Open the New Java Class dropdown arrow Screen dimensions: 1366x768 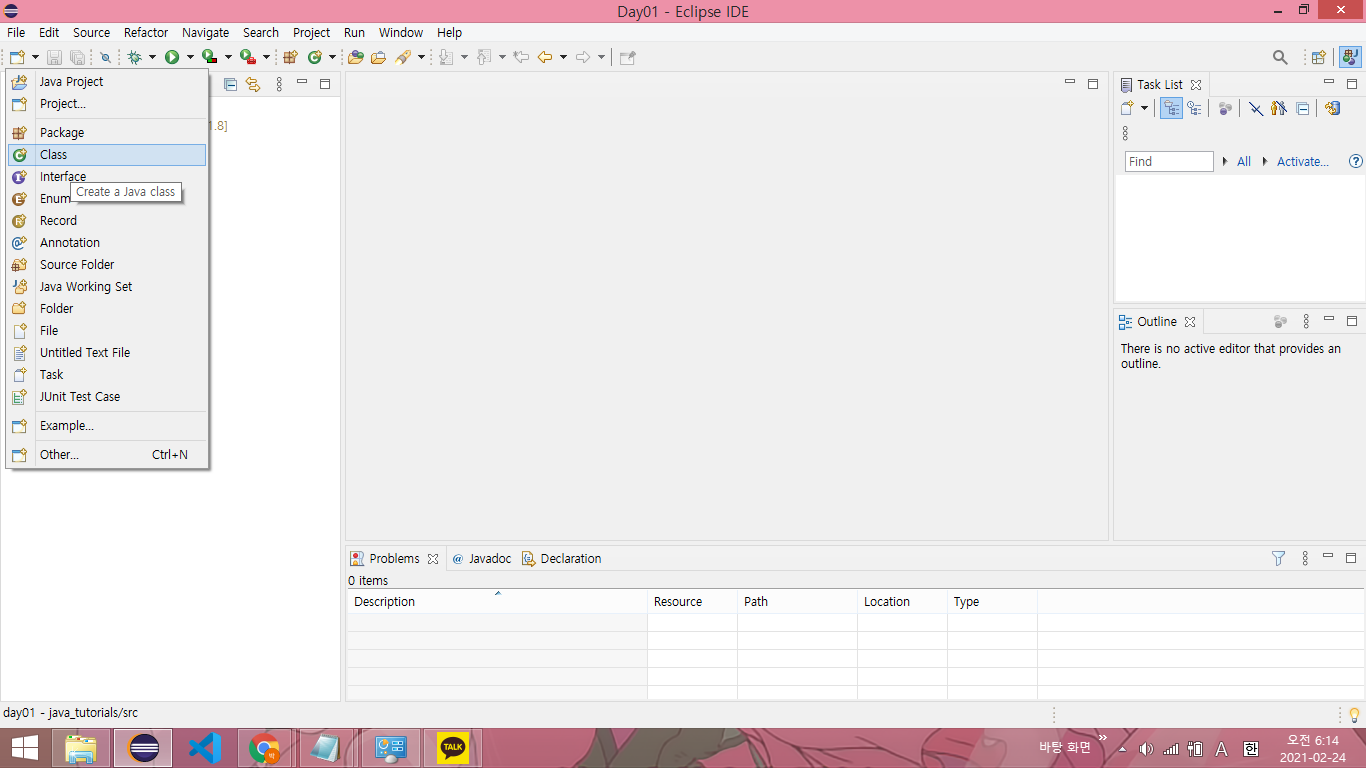tap(332, 57)
